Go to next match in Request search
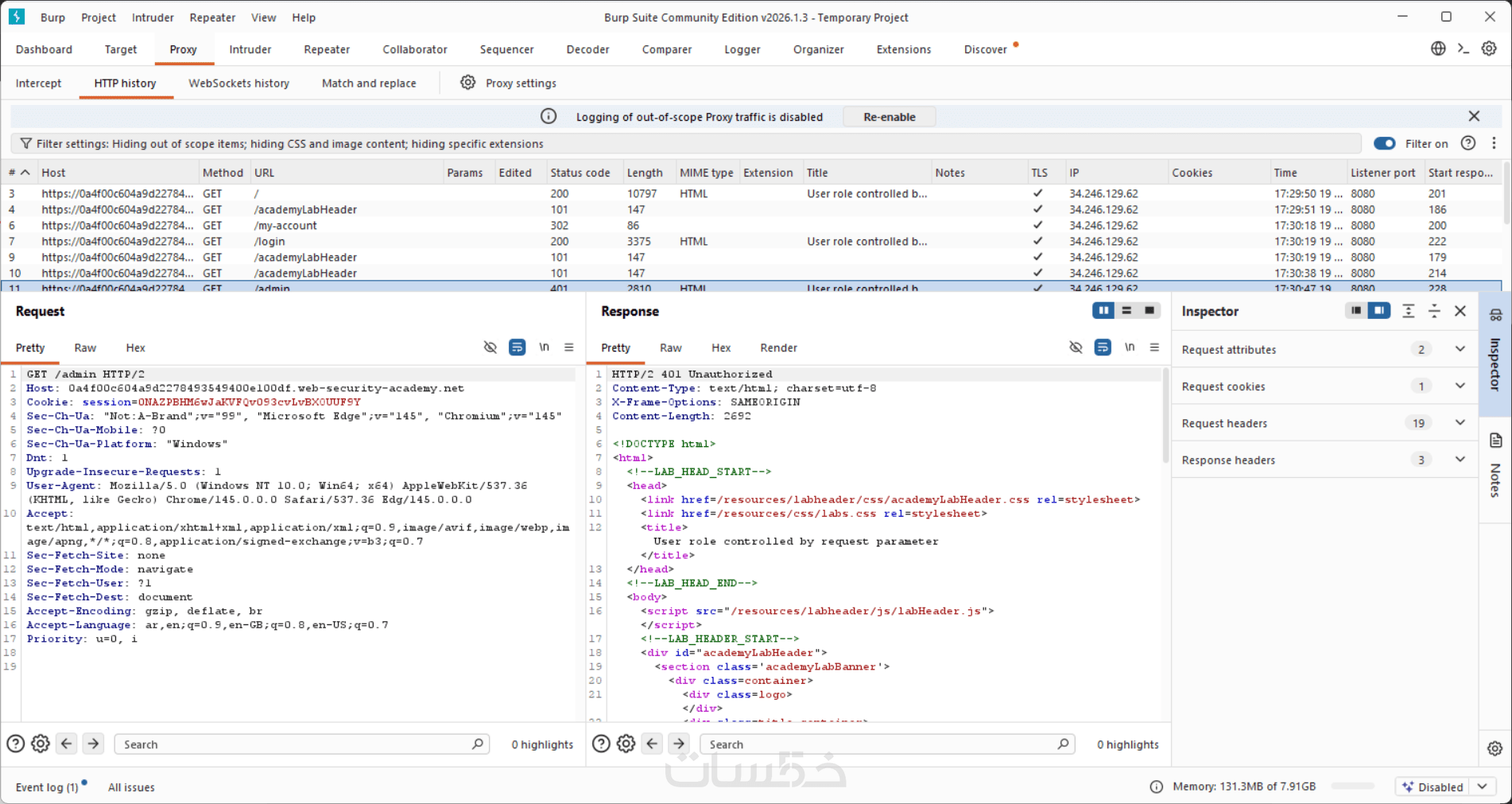 (x=93, y=744)
